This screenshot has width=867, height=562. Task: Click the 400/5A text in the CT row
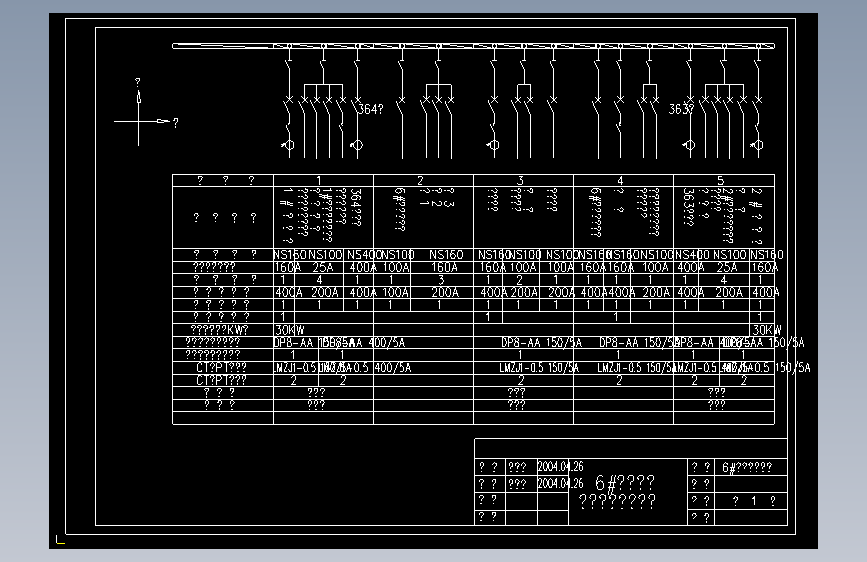(393, 368)
